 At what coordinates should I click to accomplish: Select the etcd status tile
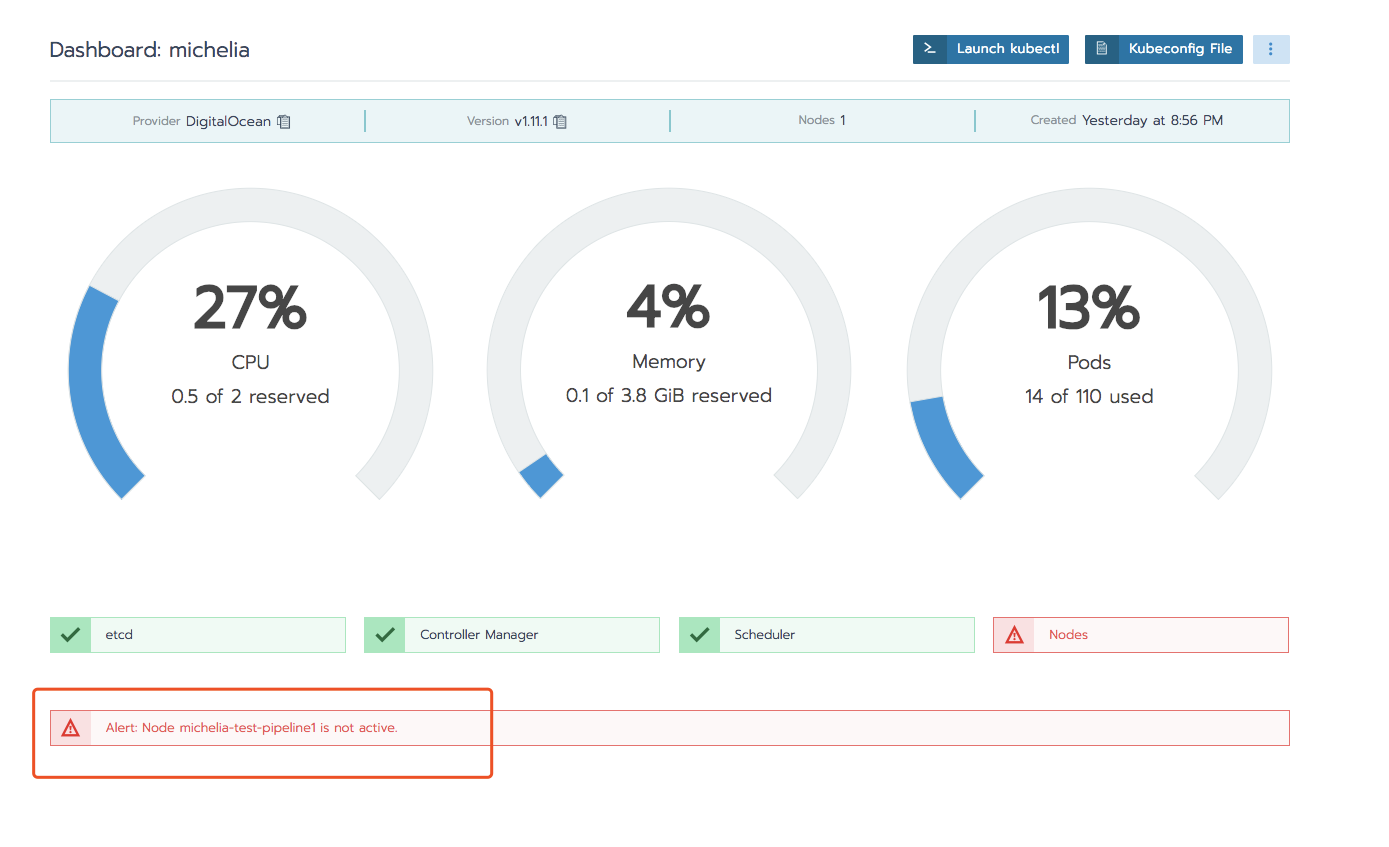197,634
